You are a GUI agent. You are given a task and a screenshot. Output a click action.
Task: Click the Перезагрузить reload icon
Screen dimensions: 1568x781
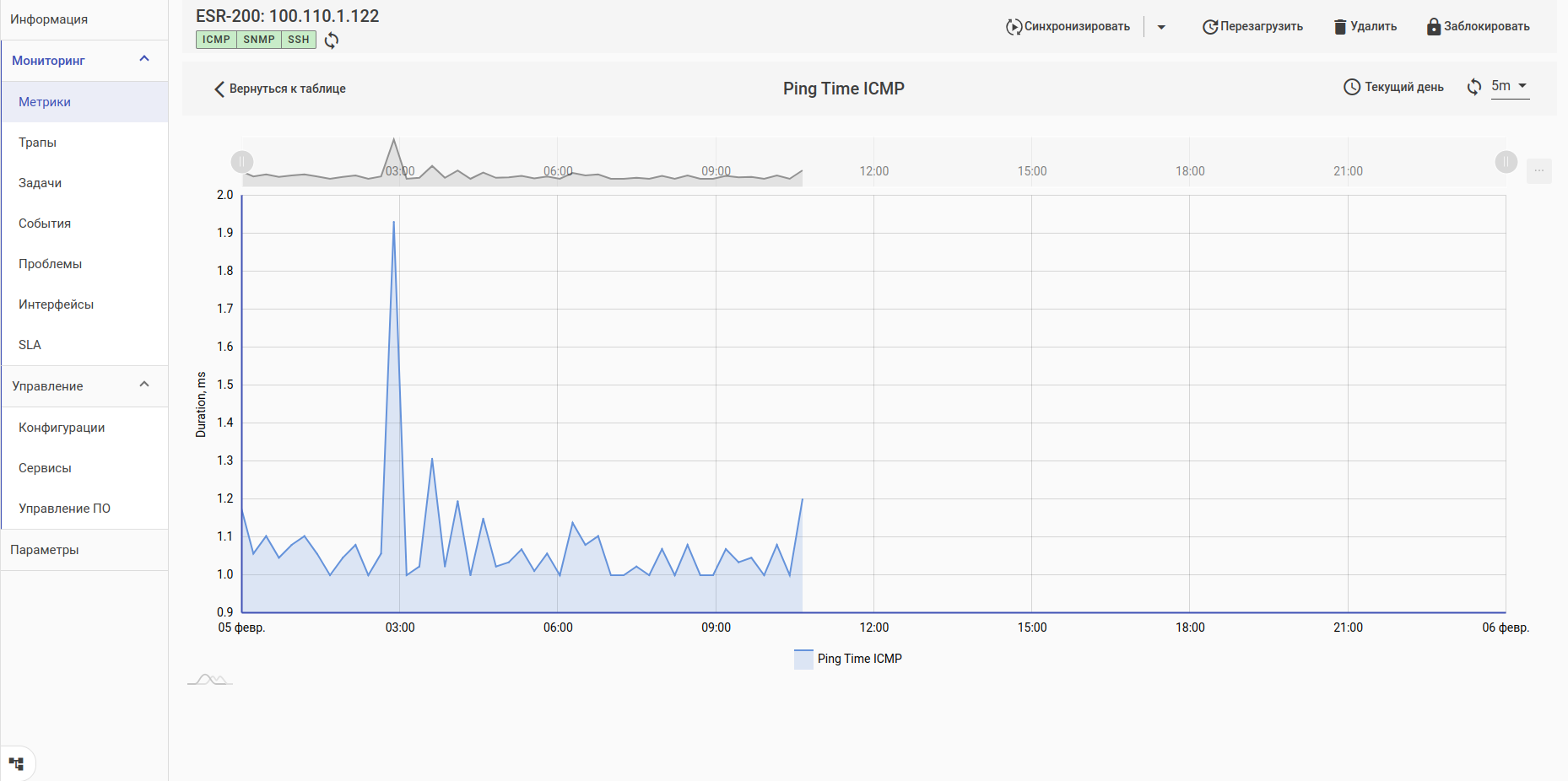pyautogui.click(x=1210, y=27)
